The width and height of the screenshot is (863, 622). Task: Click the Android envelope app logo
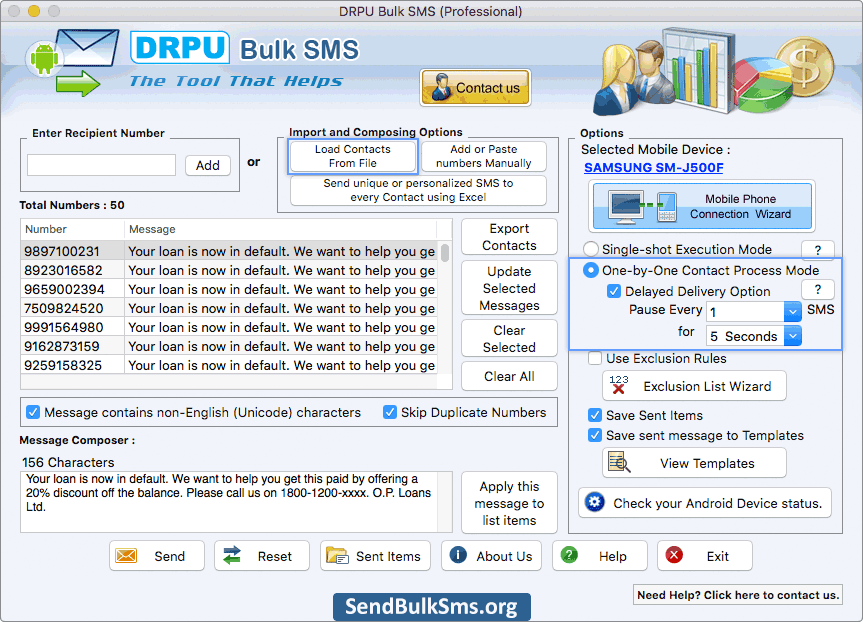(x=72, y=62)
